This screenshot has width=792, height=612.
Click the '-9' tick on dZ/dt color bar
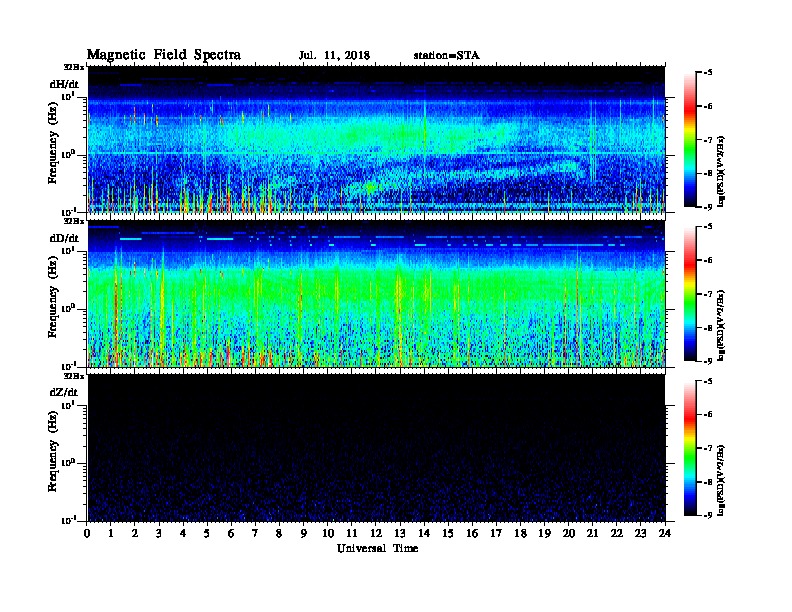coord(708,515)
